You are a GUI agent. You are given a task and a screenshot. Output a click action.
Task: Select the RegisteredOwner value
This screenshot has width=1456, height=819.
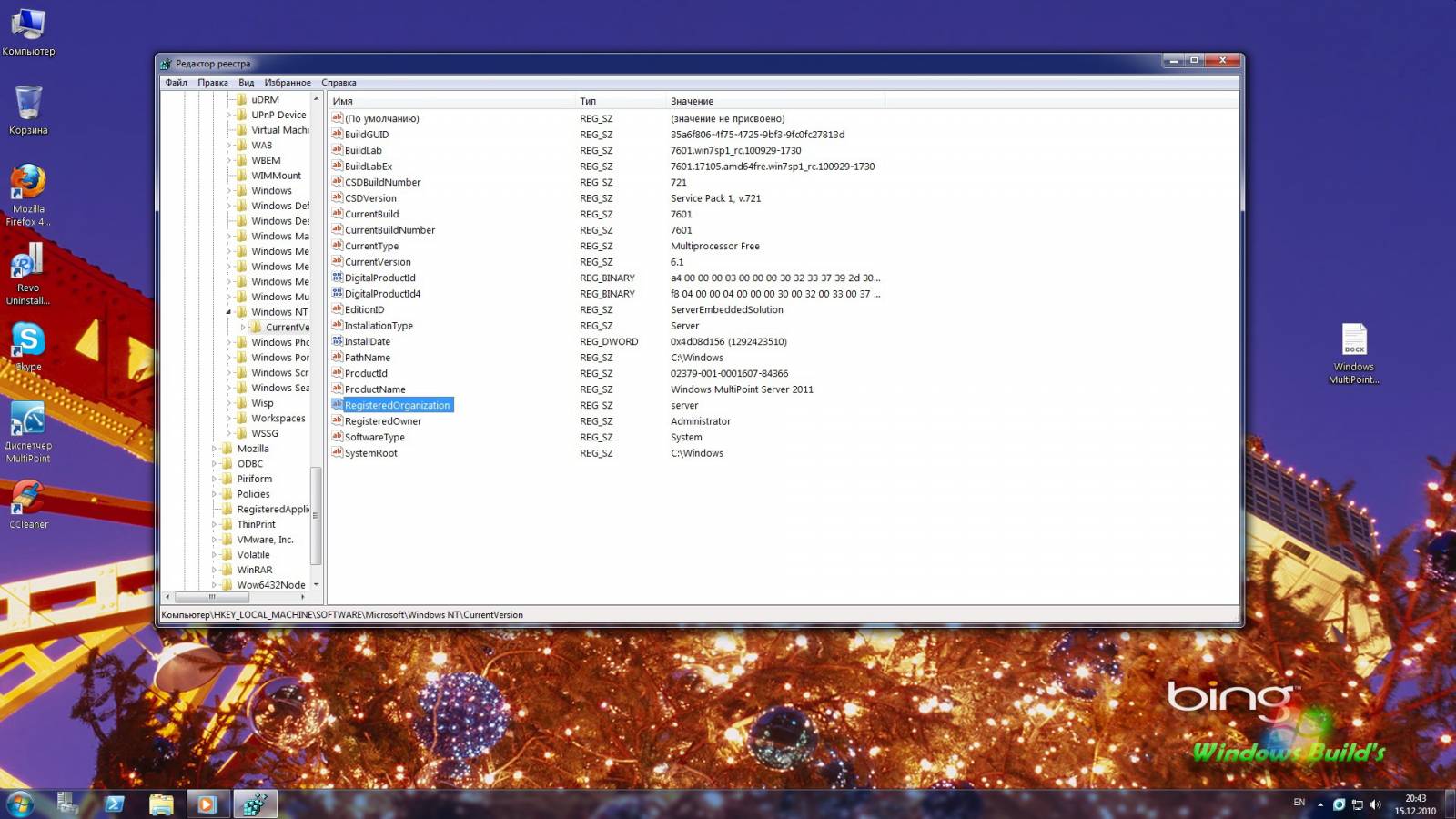tap(383, 420)
